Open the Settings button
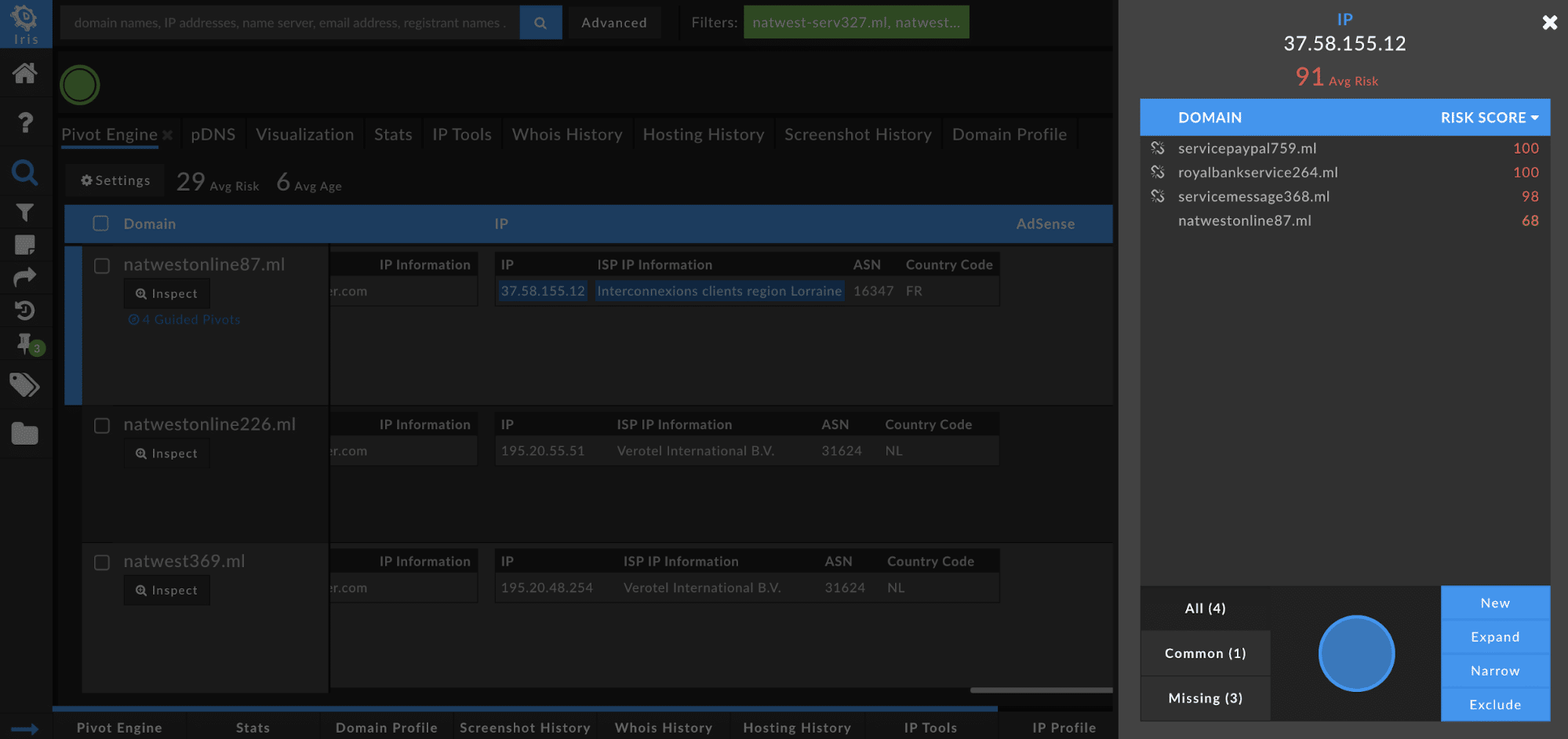This screenshot has width=1568, height=739. point(115,180)
